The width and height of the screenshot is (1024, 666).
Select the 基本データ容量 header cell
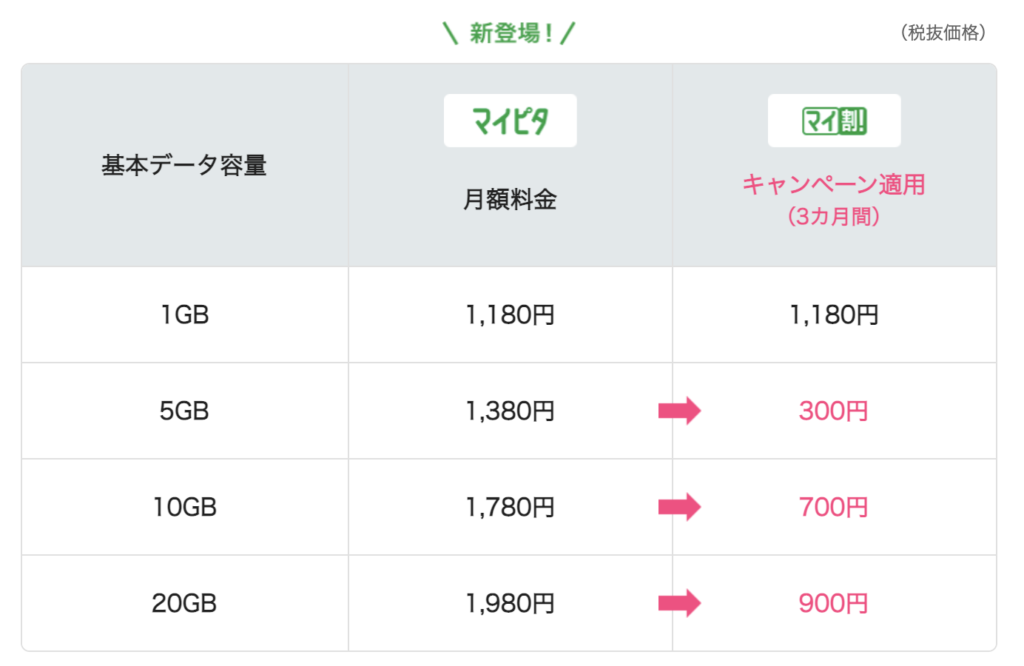(x=185, y=165)
